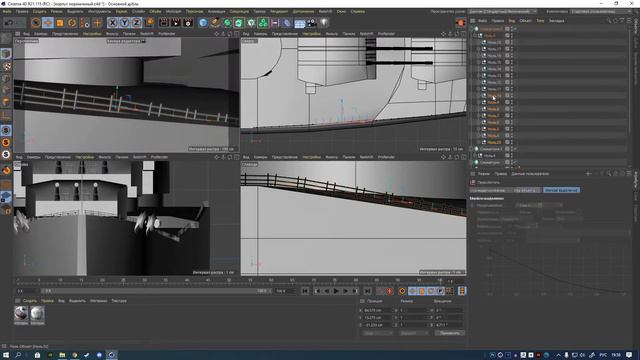Open search in Object Manager
The width and height of the screenshot is (640, 360).
point(609,20)
